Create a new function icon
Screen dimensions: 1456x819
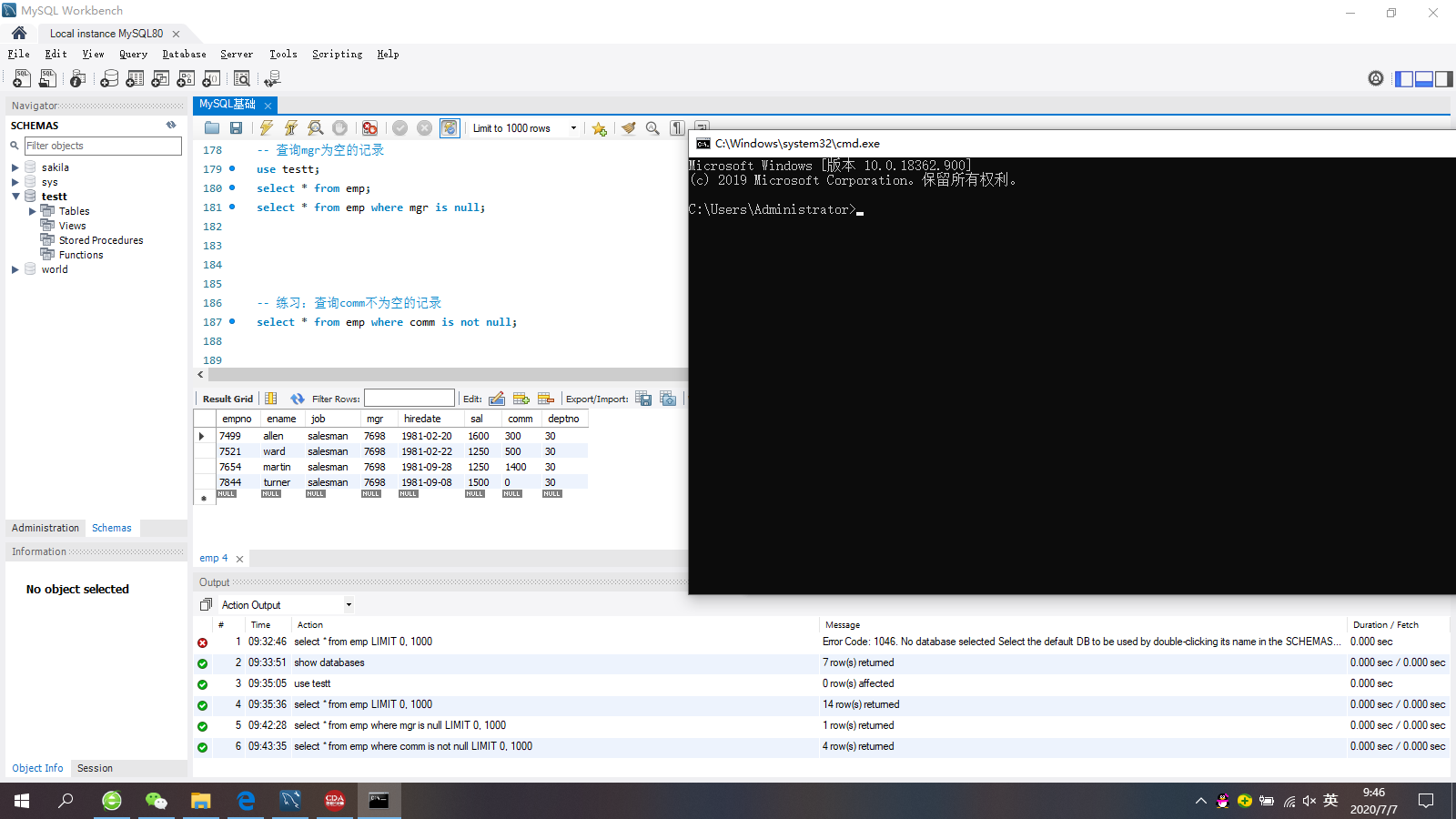point(211,79)
